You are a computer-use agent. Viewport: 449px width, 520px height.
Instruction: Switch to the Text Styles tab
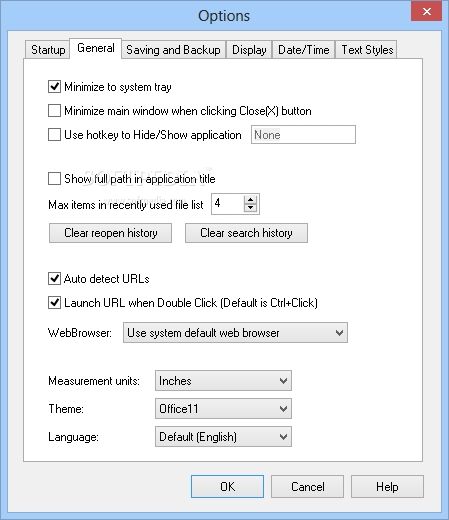tap(367, 50)
